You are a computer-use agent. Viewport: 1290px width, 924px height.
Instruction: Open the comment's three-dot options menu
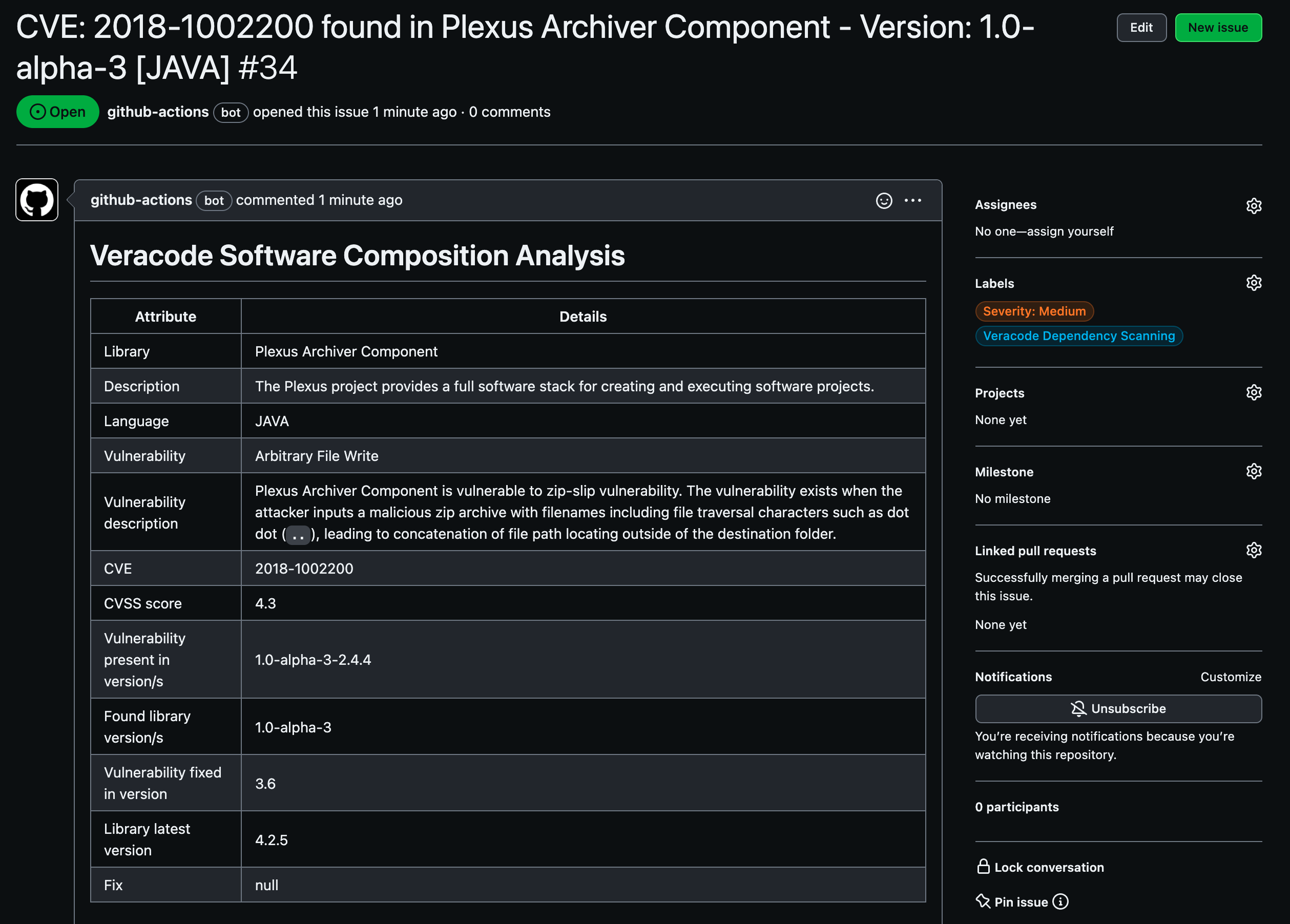point(913,201)
